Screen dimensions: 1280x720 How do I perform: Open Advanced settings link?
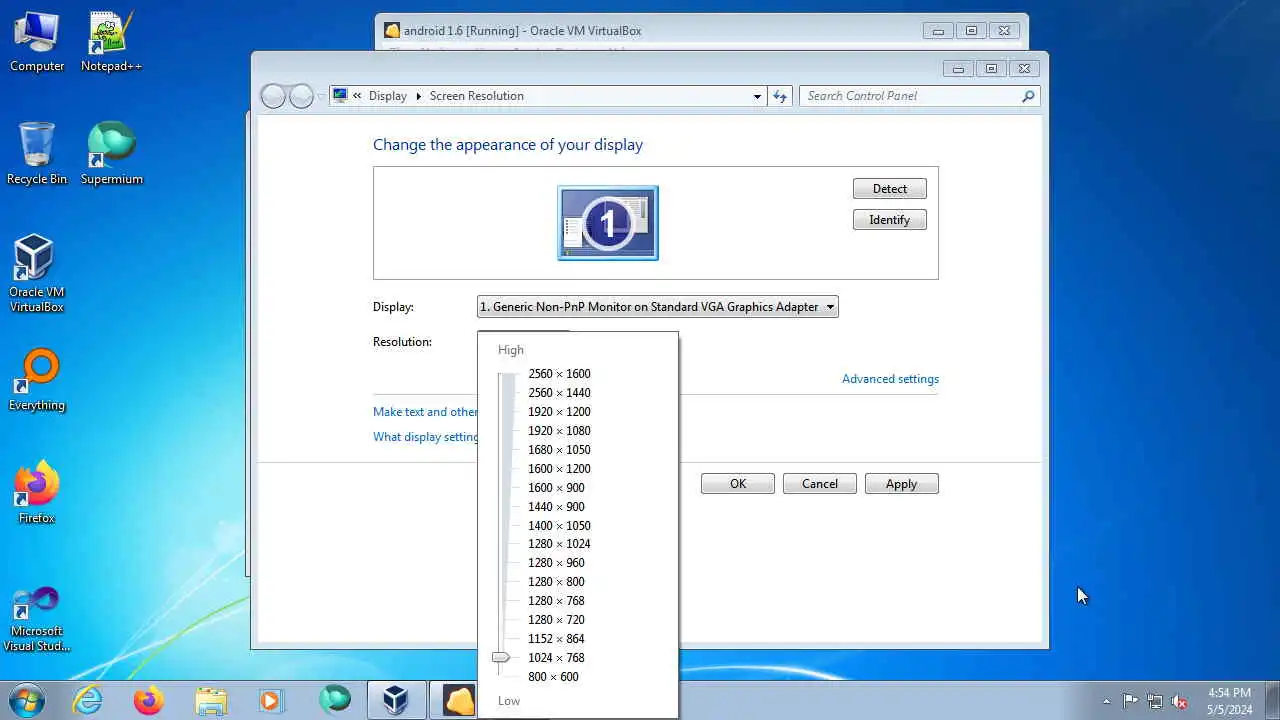tap(890, 379)
